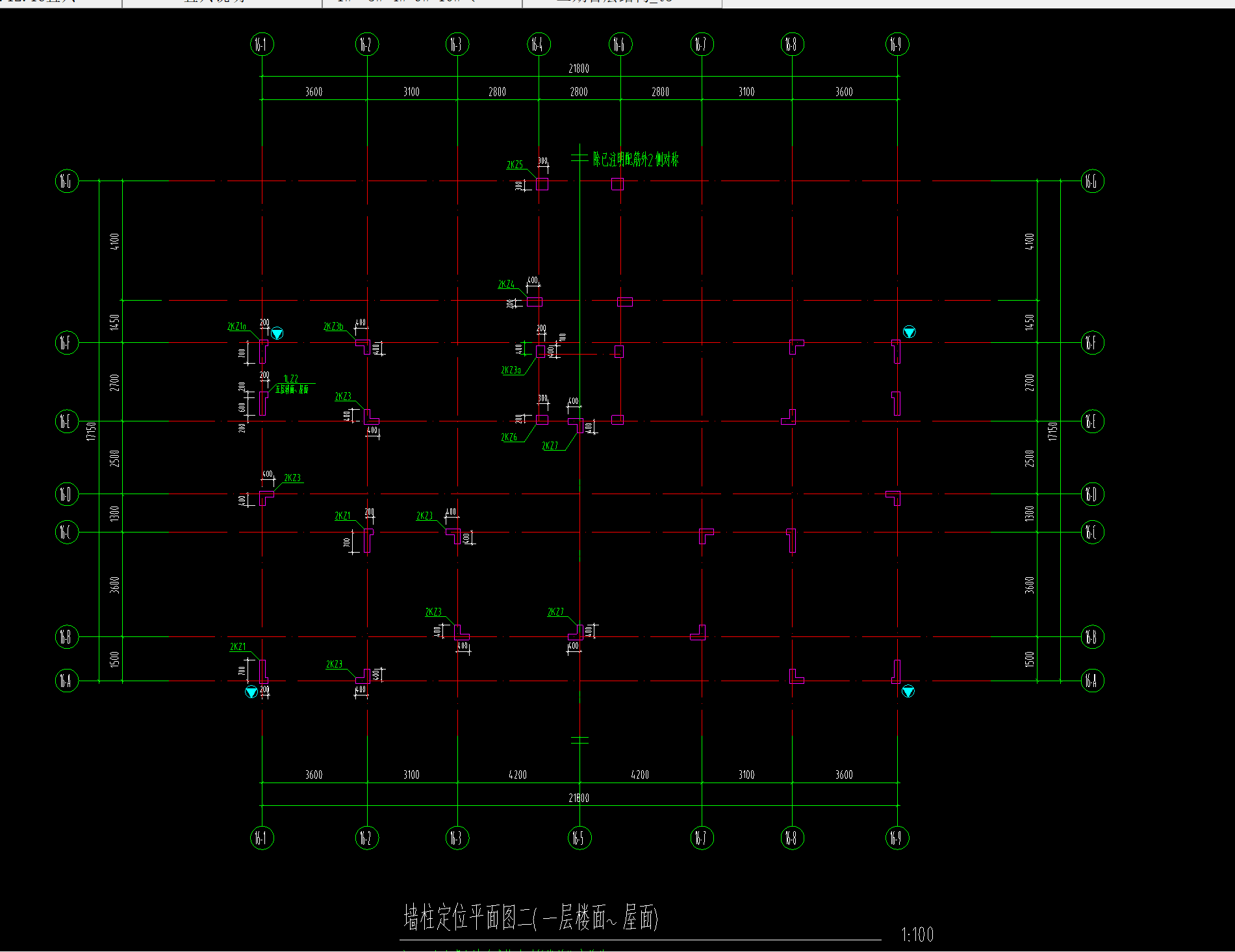Click the left 17150 overall dimension
Image resolution: width=1235 pixels, height=952 pixels.
(x=91, y=431)
